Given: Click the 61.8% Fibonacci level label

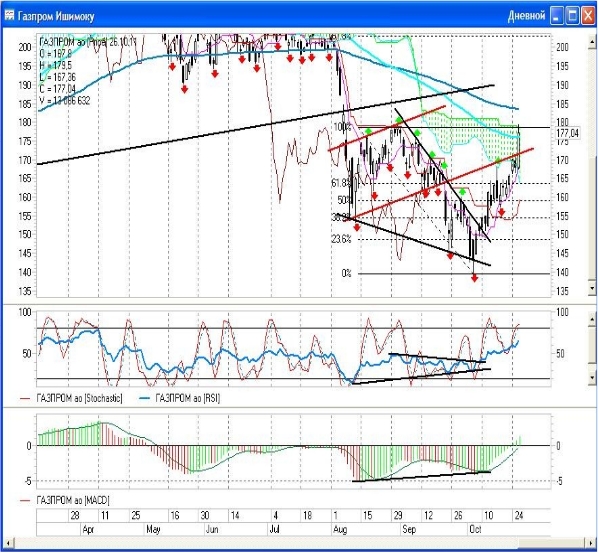Looking at the screenshot, I should click(x=341, y=183).
